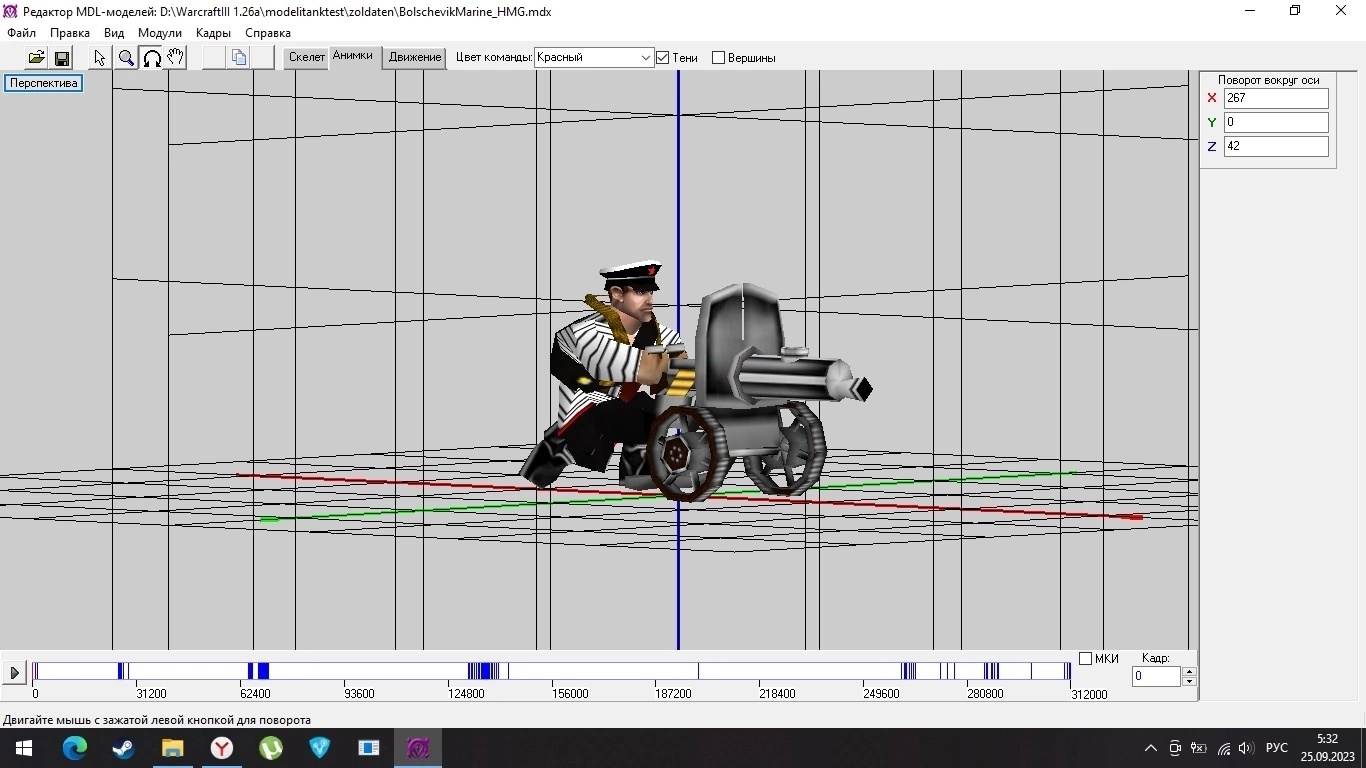Click timeline ruler label 218400
This screenshot has width=1366, height=768.
point(777,694)
